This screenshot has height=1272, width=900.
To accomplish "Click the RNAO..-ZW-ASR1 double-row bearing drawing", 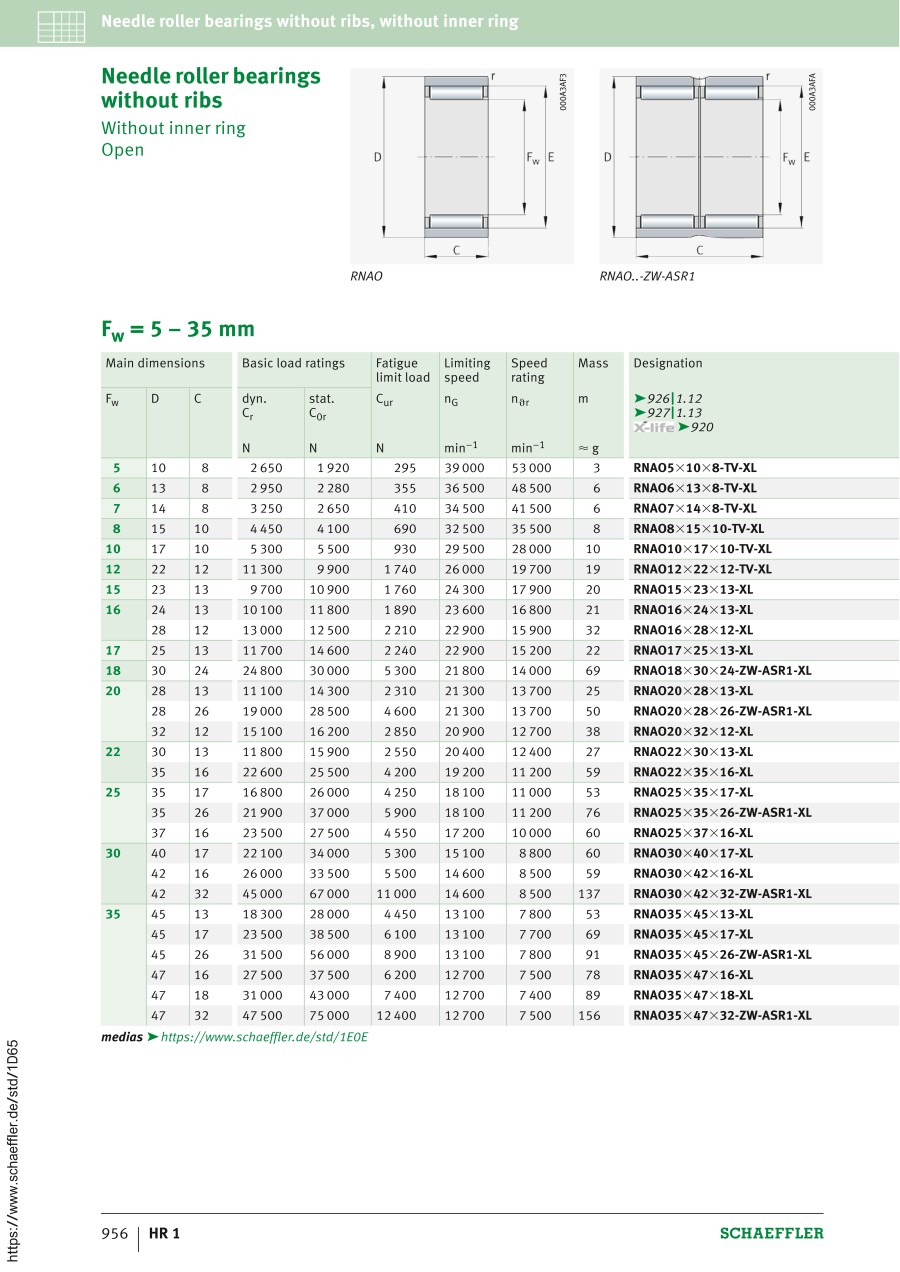I will click(711, 166).
